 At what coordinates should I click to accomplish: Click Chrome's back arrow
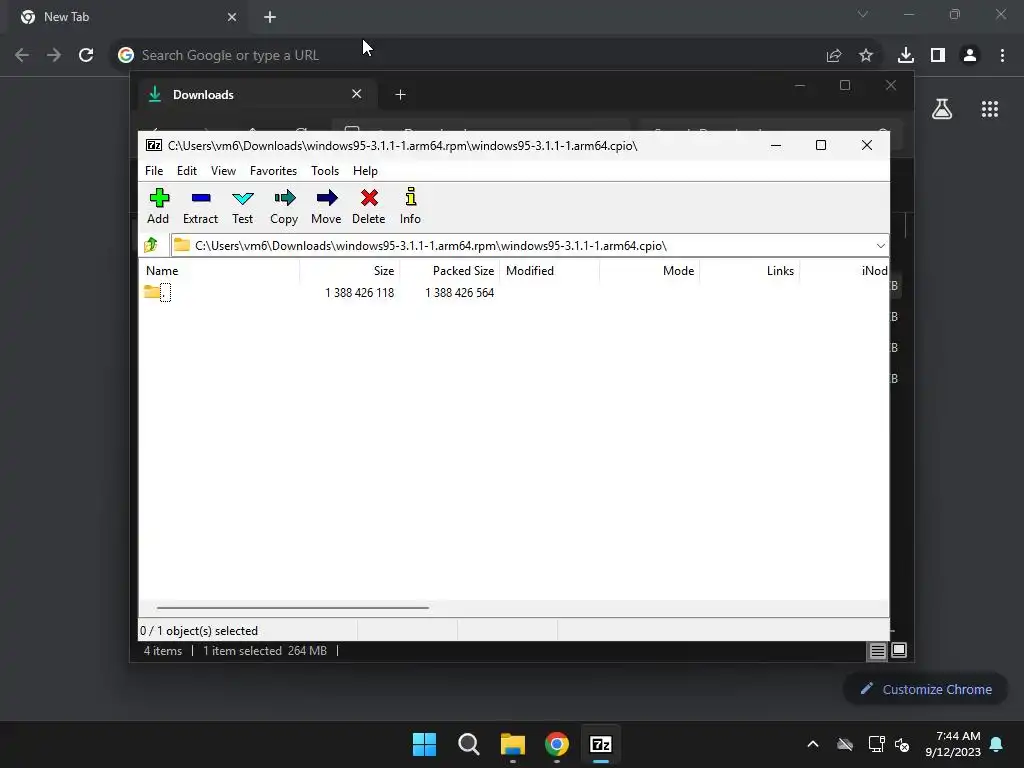pyautogui.click(x=22, y=55)
